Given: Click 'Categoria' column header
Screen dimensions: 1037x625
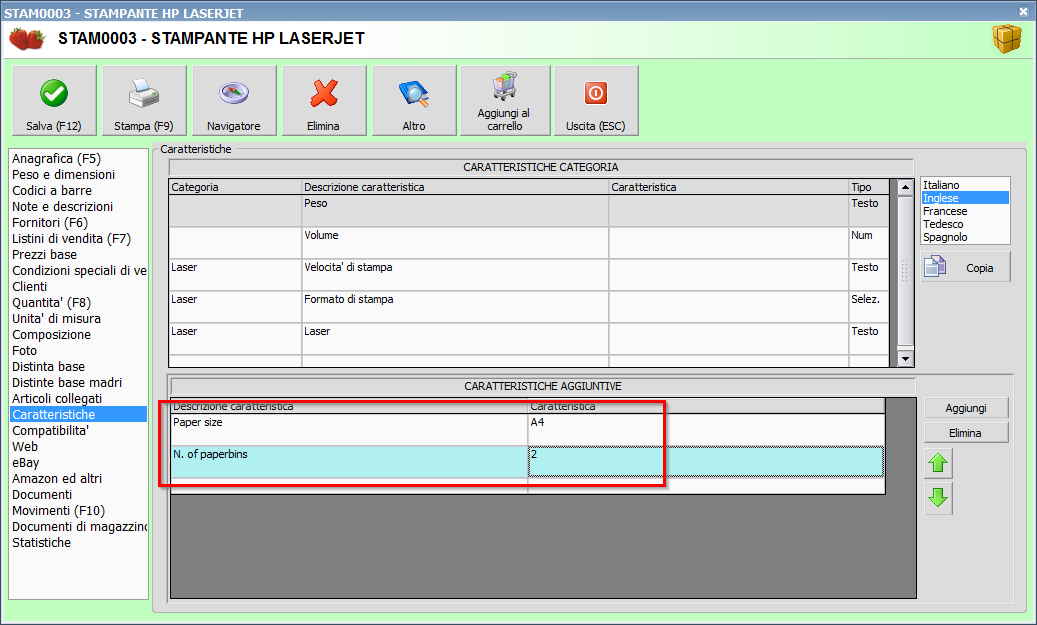Looking at the screenshot, I should coord(235,187).
